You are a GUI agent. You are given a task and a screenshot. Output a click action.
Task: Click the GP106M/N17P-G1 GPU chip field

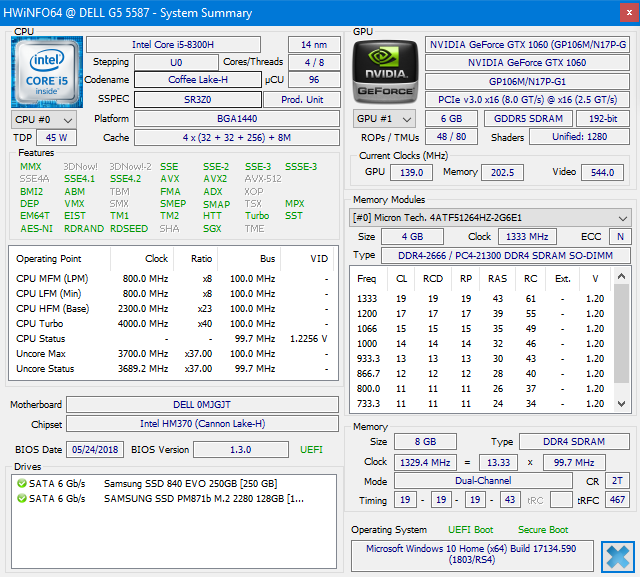click(527, 82)
